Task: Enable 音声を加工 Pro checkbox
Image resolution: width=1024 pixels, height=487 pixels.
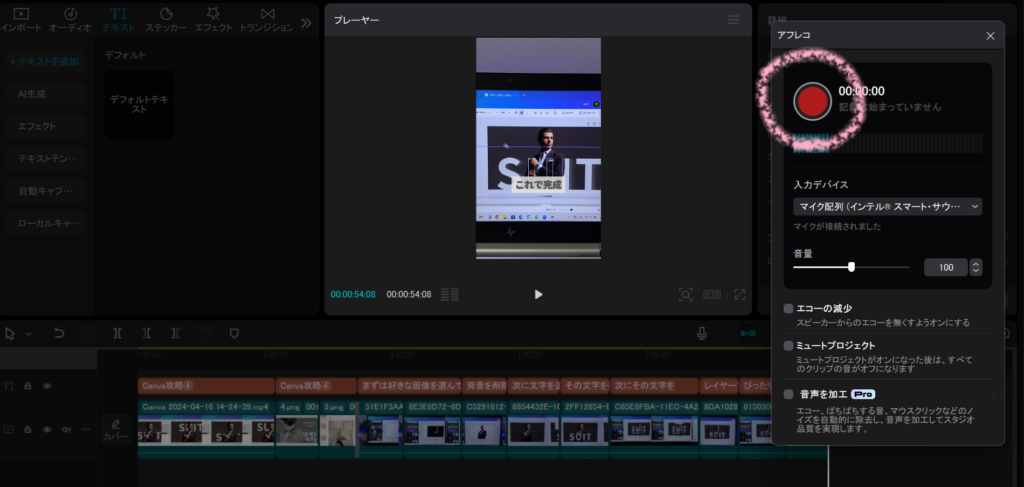Action: point(788,394)
